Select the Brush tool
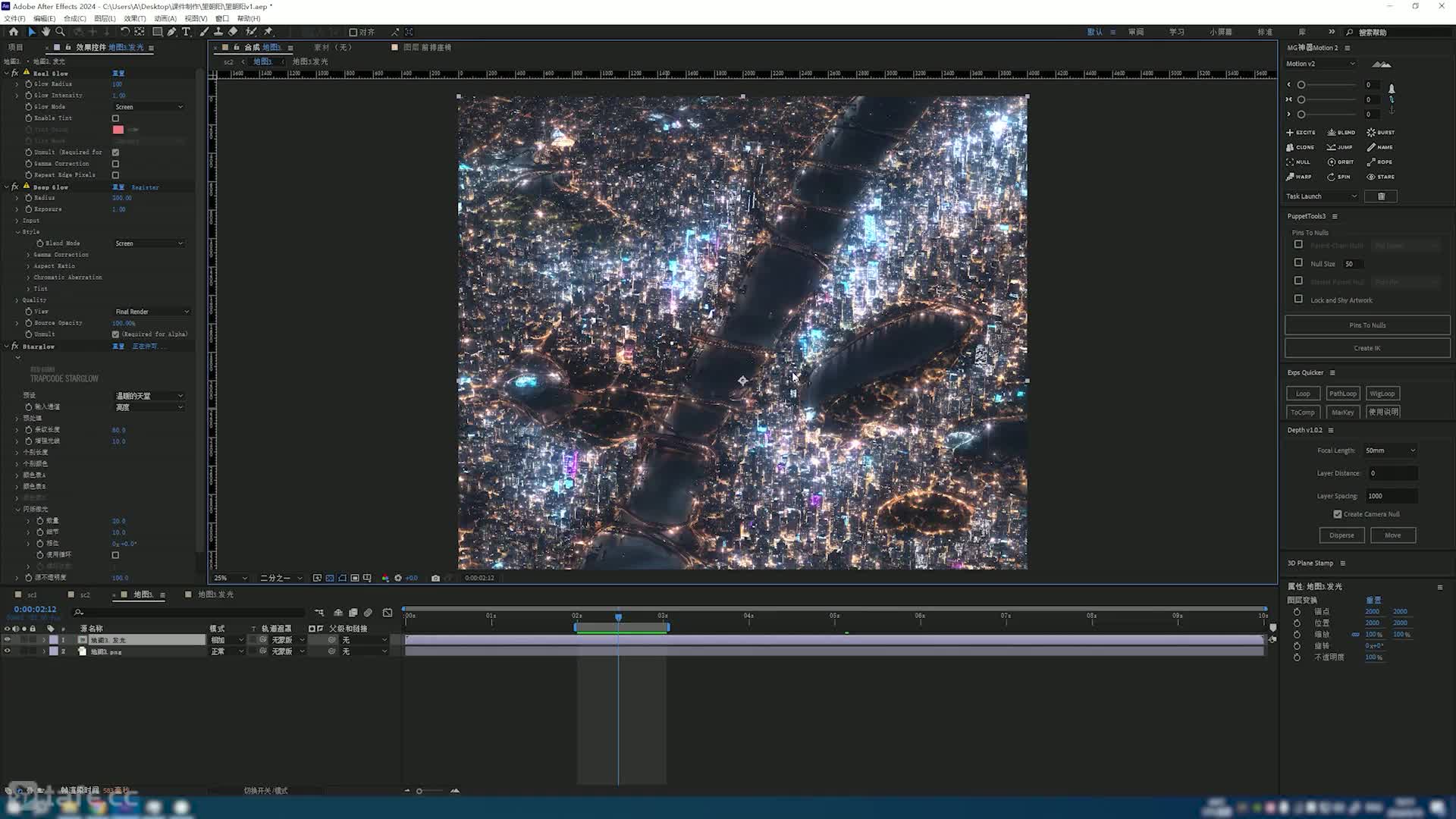The height and width of the screenshot is (819, 1456). (x=204, y=32)
